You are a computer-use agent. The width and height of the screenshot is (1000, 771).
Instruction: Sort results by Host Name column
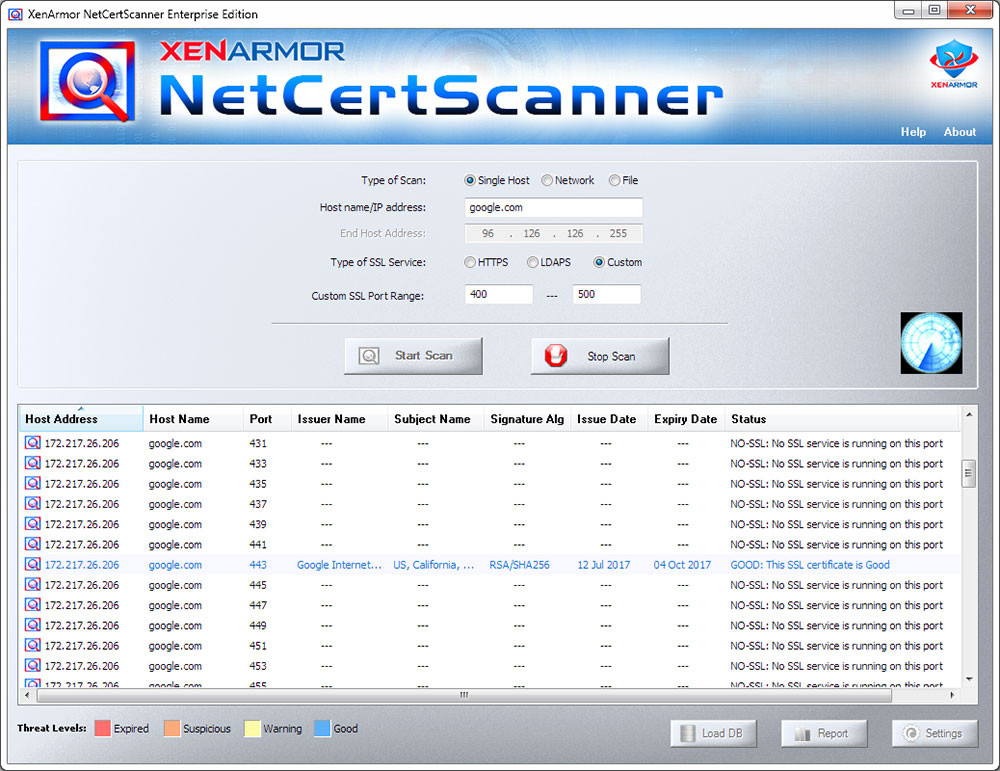(x=193, y=419)
